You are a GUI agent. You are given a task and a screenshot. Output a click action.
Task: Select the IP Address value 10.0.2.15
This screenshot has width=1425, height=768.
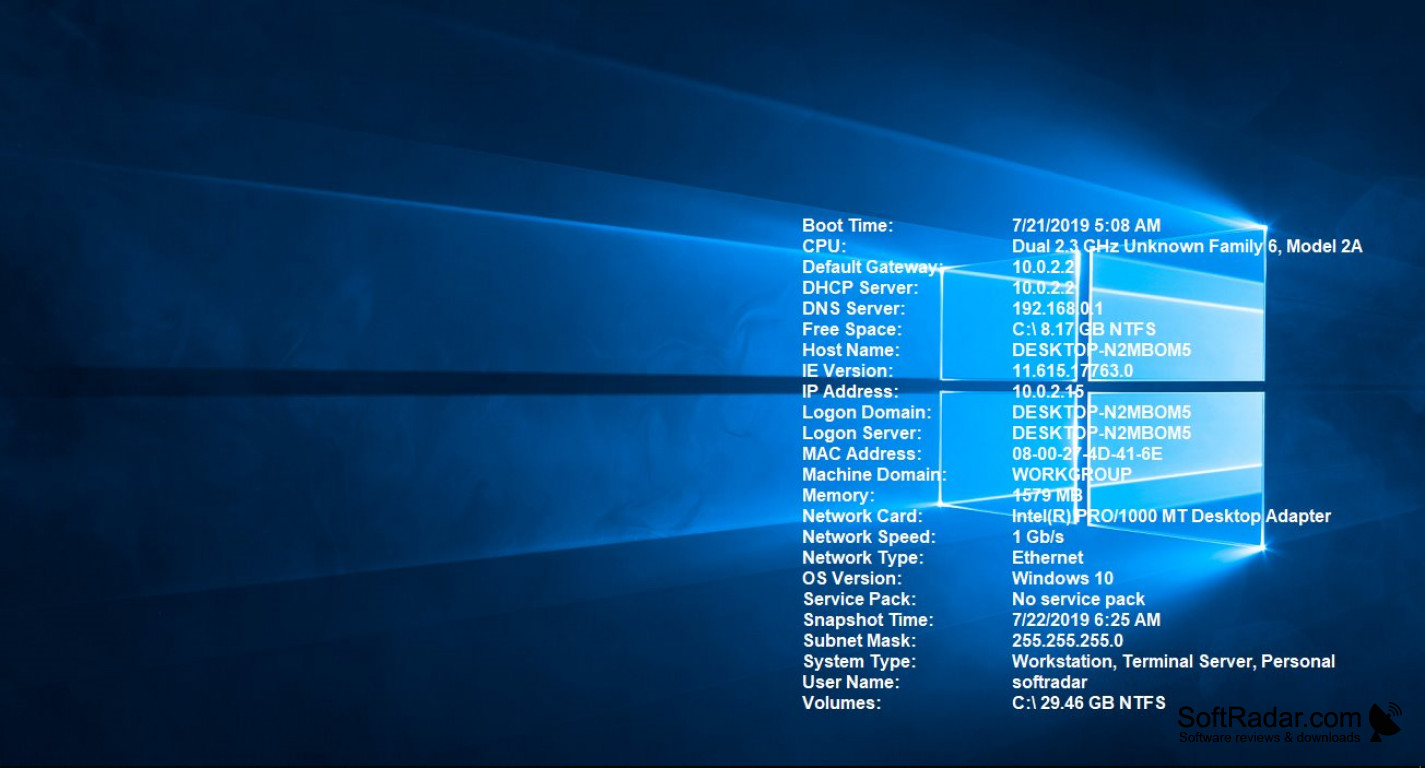point(1047,392)
